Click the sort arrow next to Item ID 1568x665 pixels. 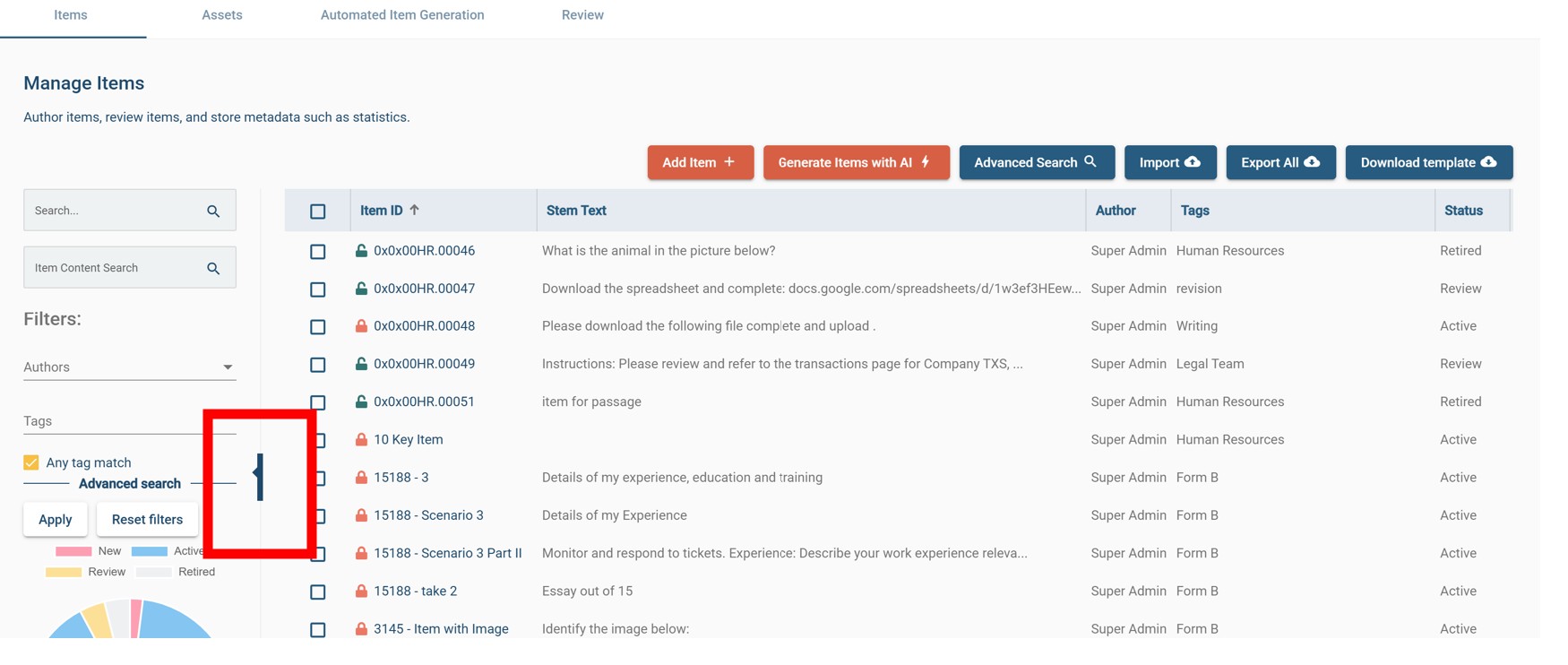(414, 210)
